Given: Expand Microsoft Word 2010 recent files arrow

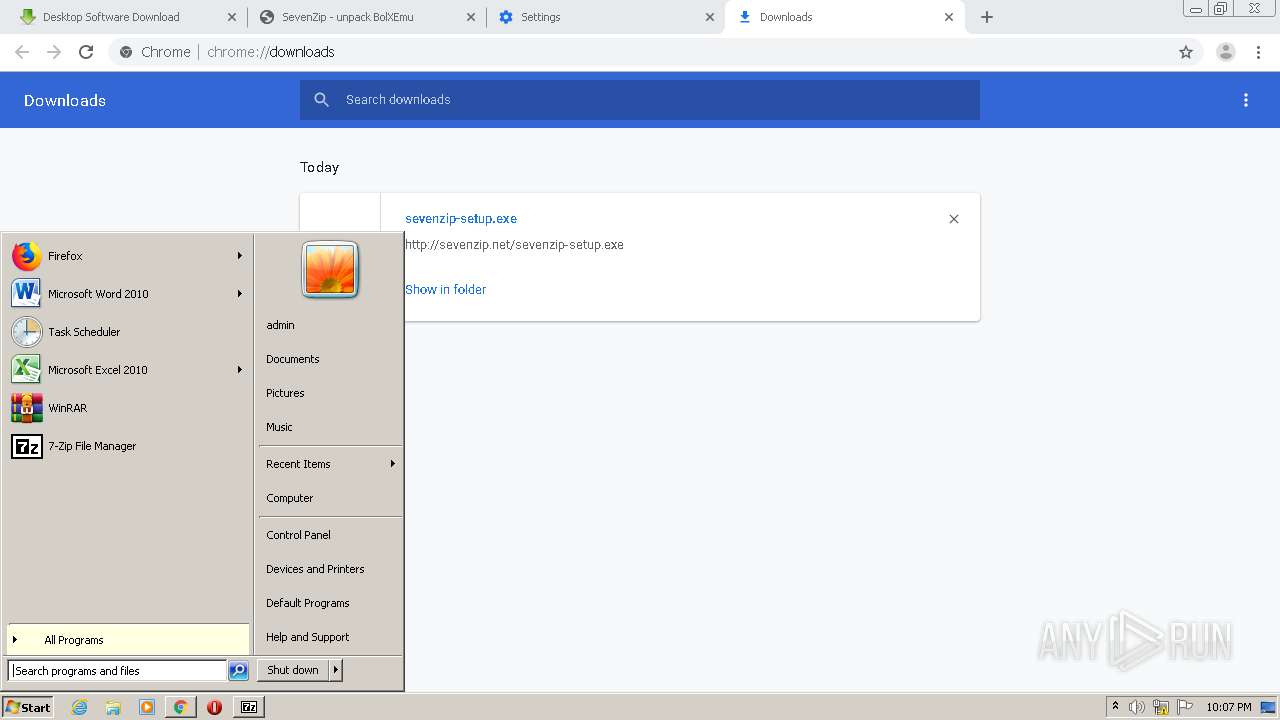Looking at the screenshot, I should [240, 294].
